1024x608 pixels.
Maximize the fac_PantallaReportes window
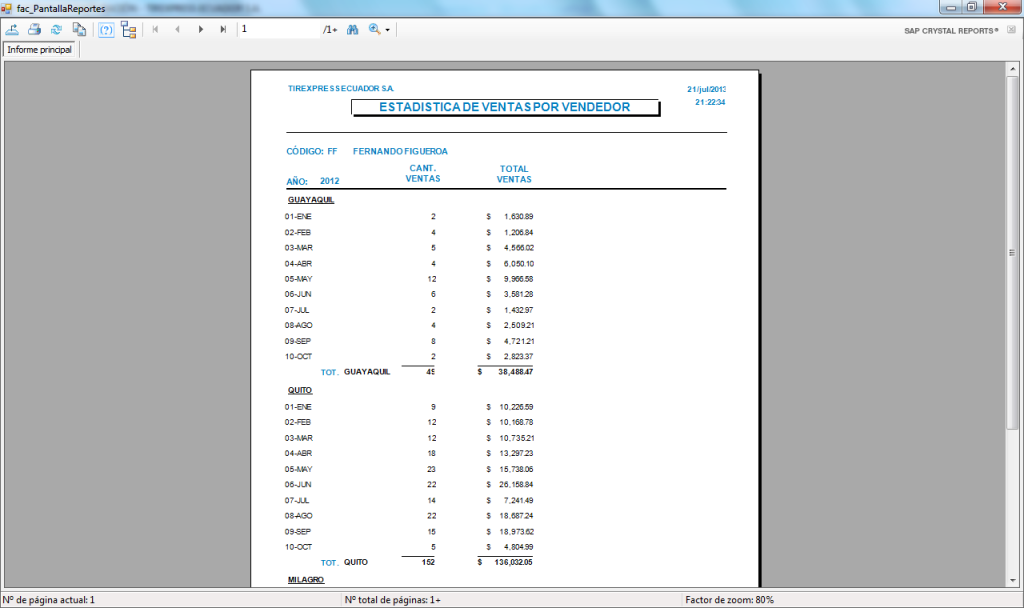tap(970, 7)
